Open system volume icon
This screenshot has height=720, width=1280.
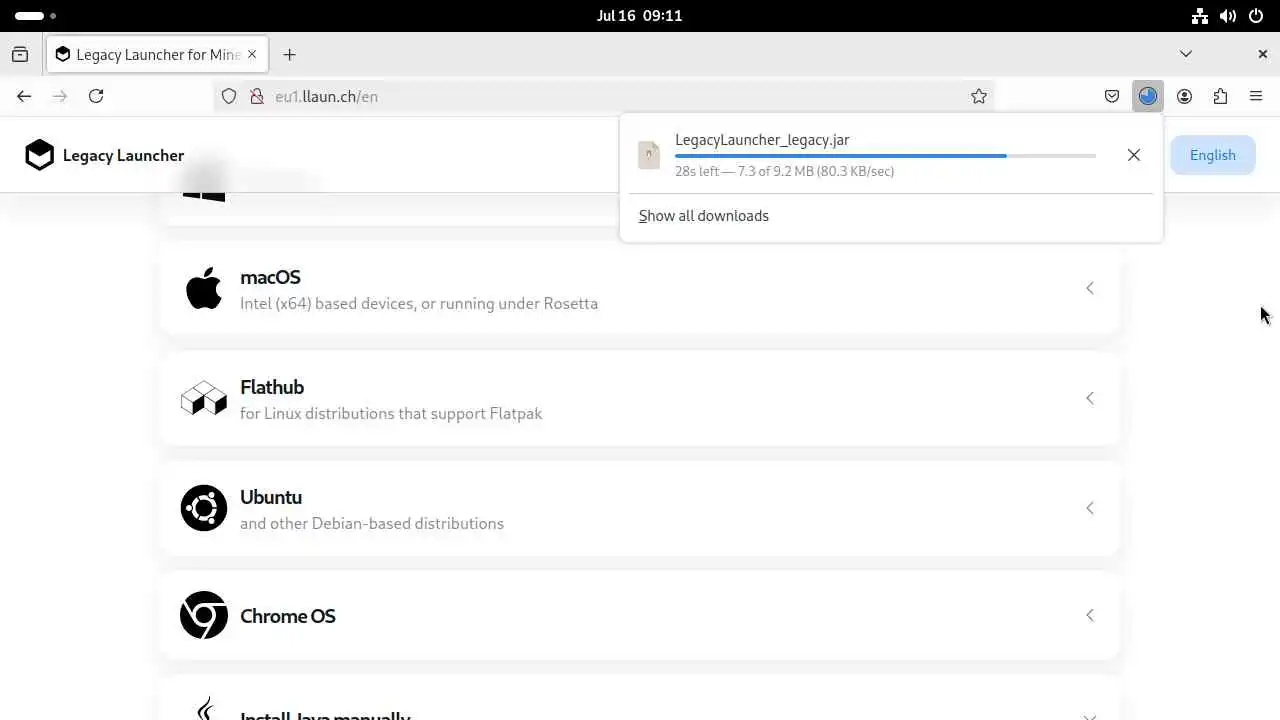pyautogui.click(x=1228, y=16)
